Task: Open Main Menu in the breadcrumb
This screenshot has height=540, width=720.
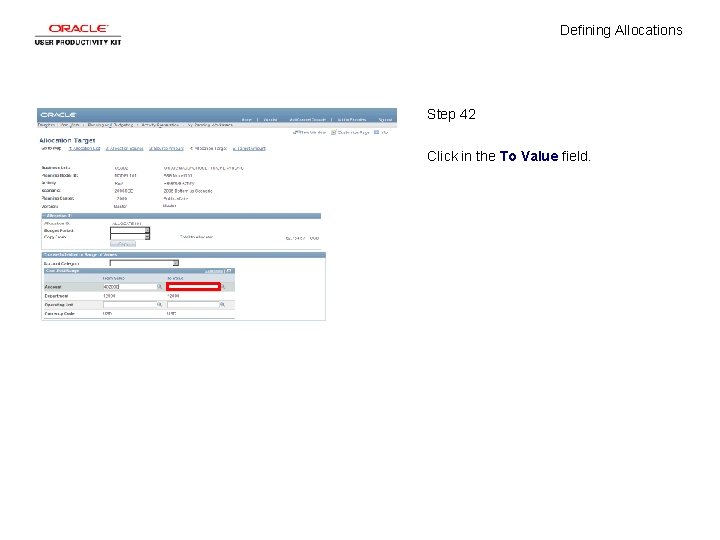Action: 70,125
